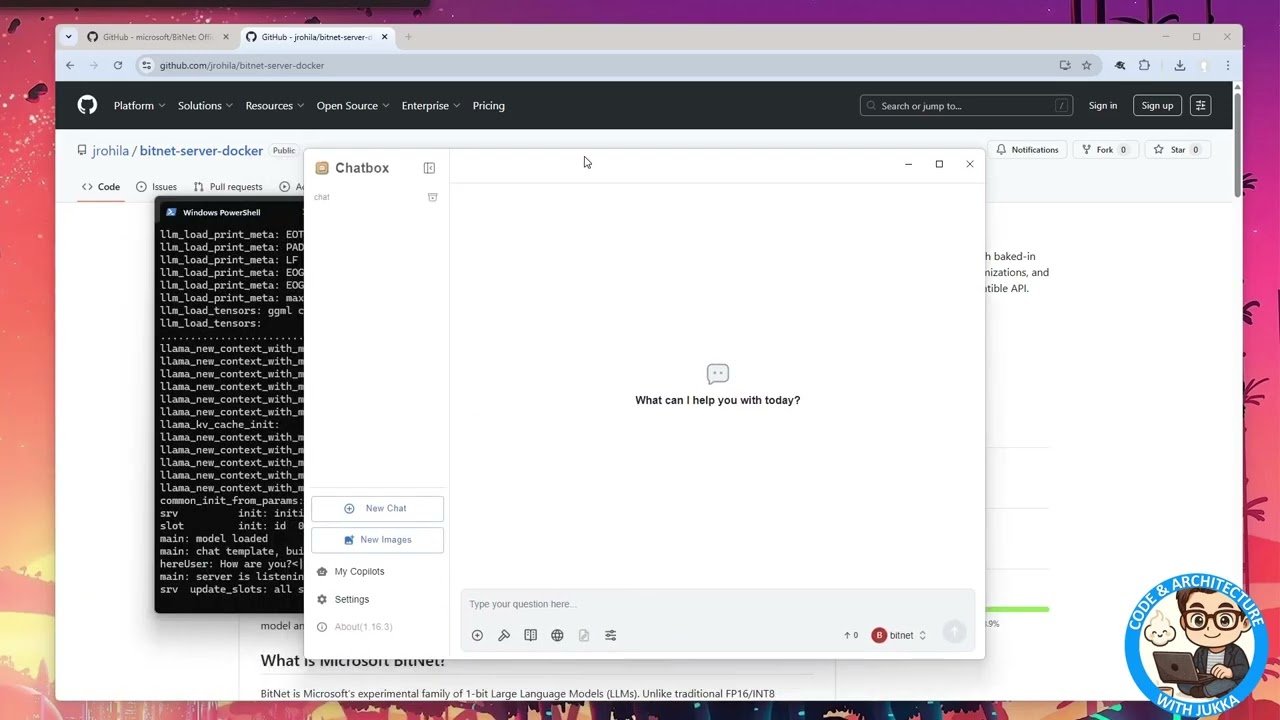This screenshot has height=720, width=1280.
Task: Close the microsoft/BitNet browser tab
Action: 226,37
